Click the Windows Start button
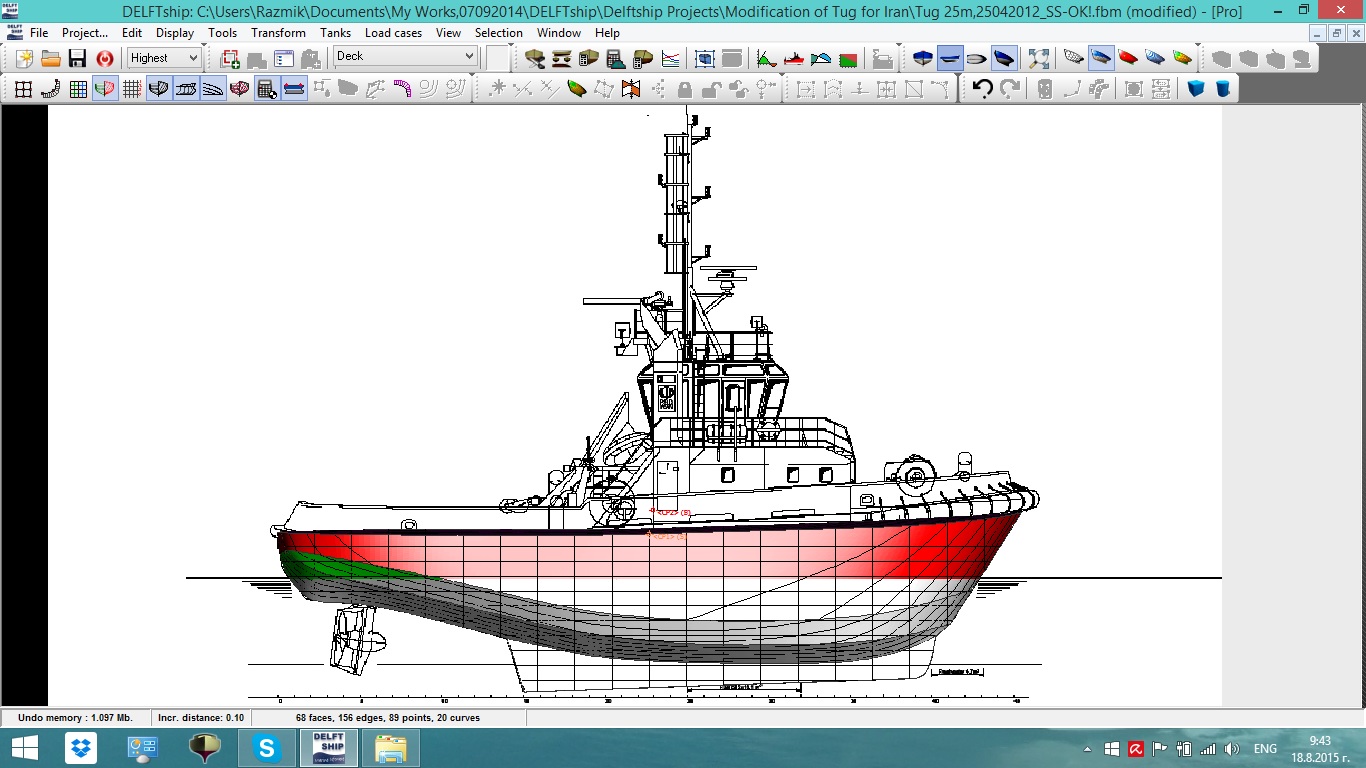Viewport: 1366px width, 768px height. coord(24,748)
